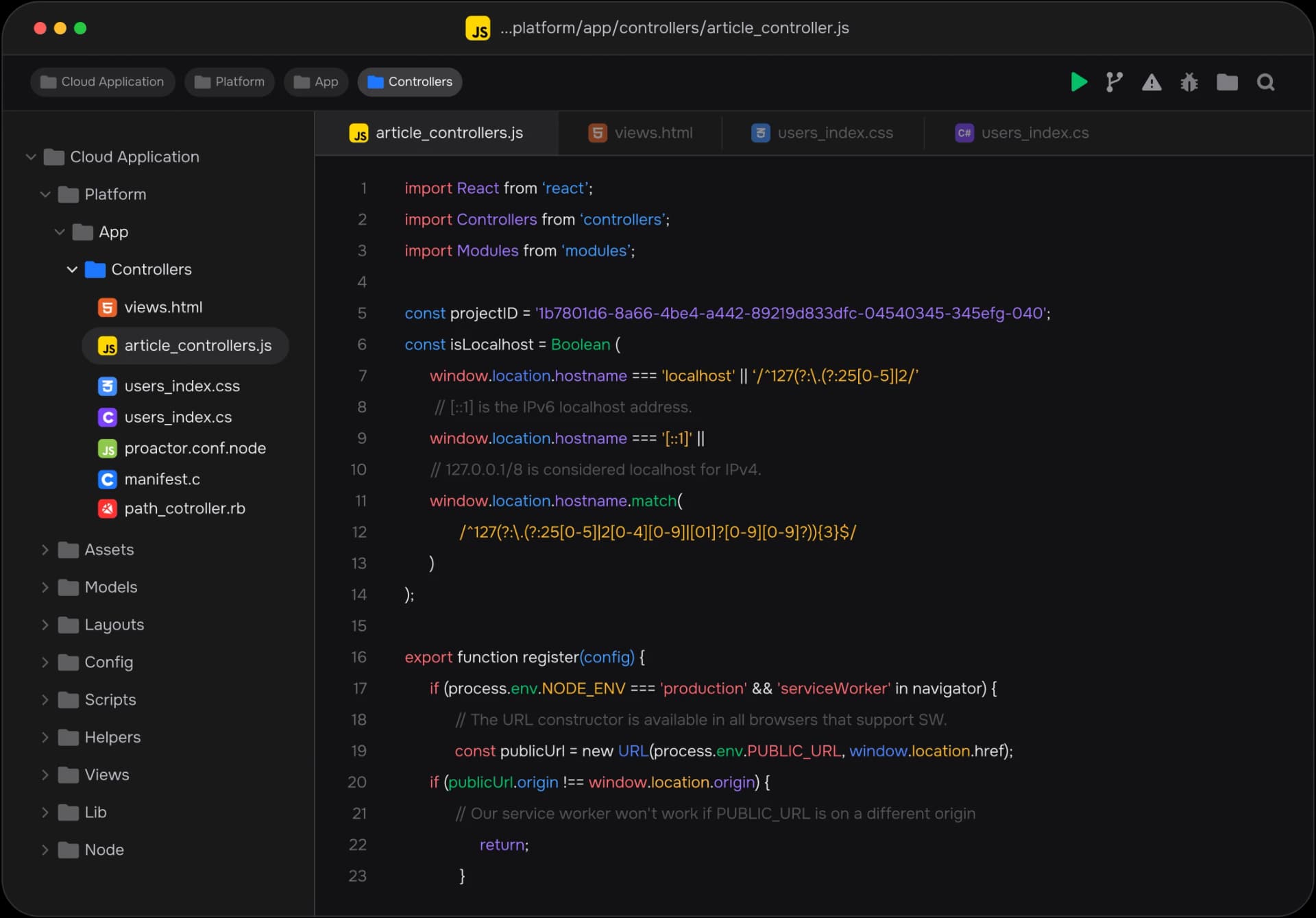Click the green Run play icon
Screen dimensions: 1316x918
tap(1078, 82)
